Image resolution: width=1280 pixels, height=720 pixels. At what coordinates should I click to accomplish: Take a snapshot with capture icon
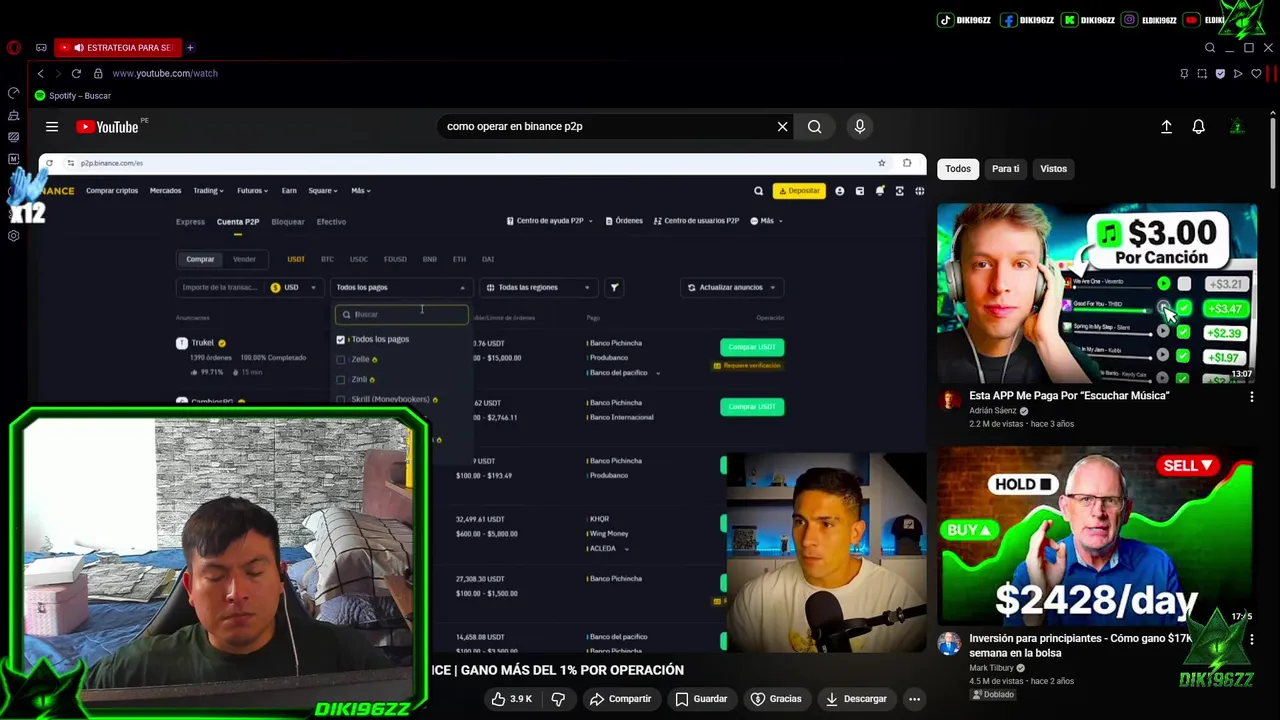1202,73
